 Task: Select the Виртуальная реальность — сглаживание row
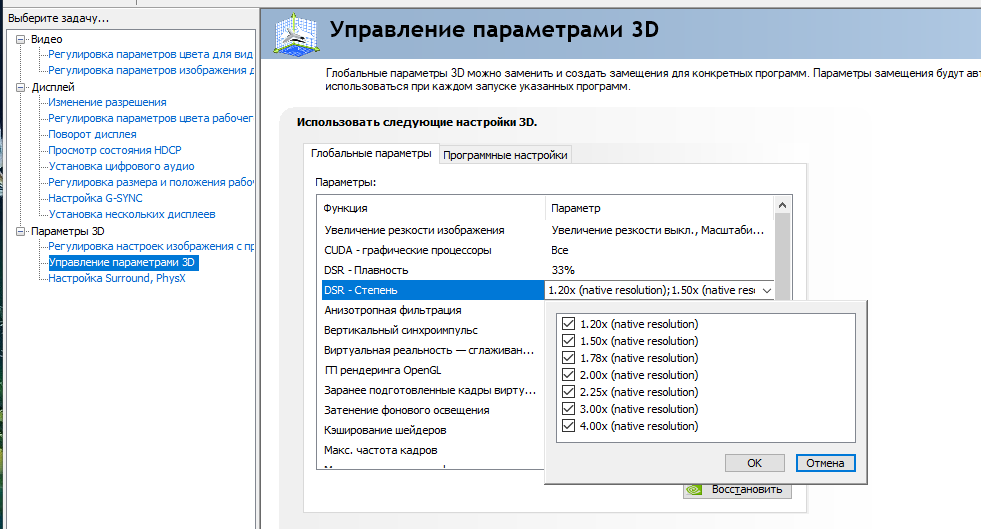tap(433, 350)
